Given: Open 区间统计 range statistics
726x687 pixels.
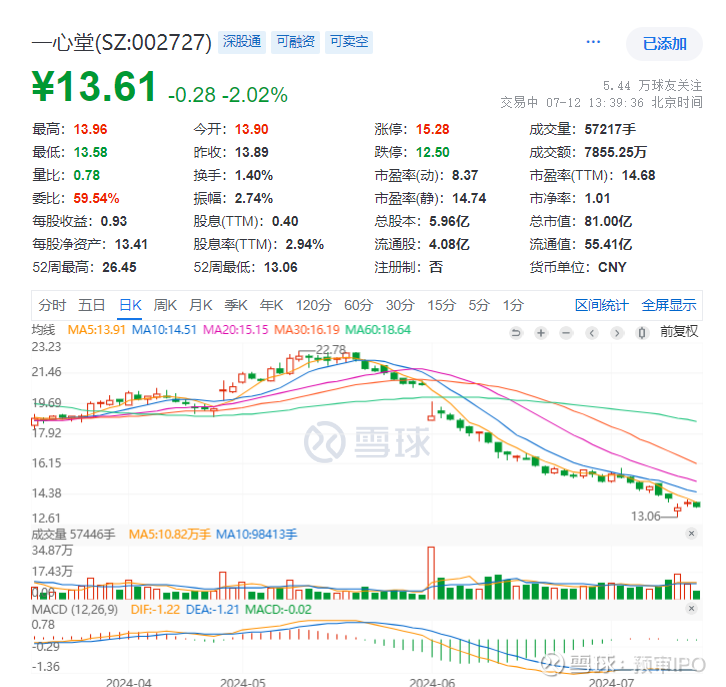Looking at the screenshot, I should [601, 306].
